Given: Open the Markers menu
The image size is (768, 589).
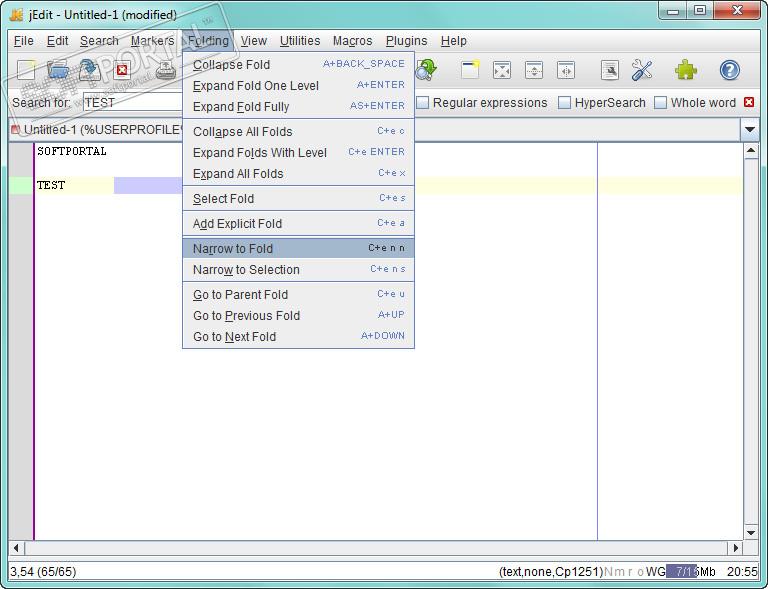Looking at the screenshot, I should (x=152, y=41).
